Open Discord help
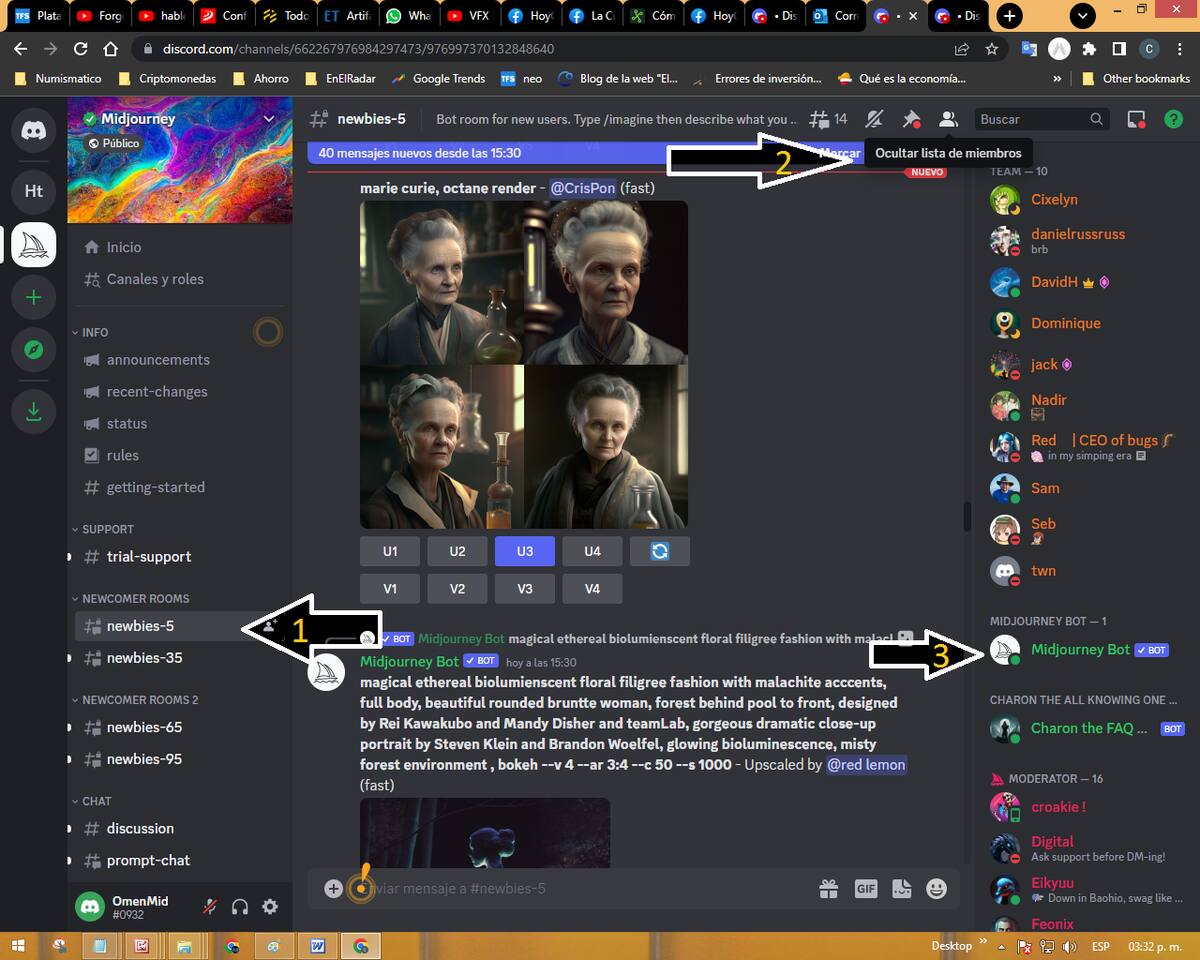Image resolution: width=1200 pixels, height=960 pixels. tap(1174, 119)
